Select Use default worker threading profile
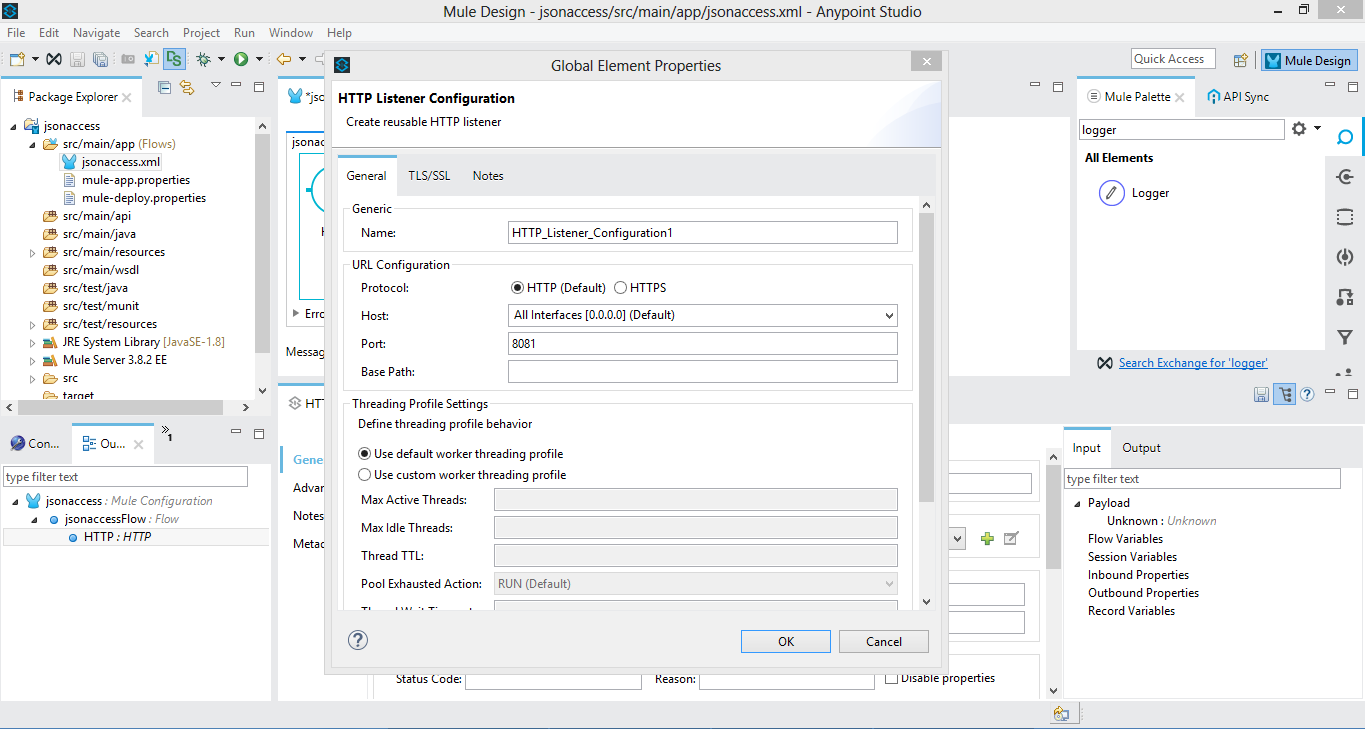The width and height of the screenshot is (1365, 729). point(365,454)
